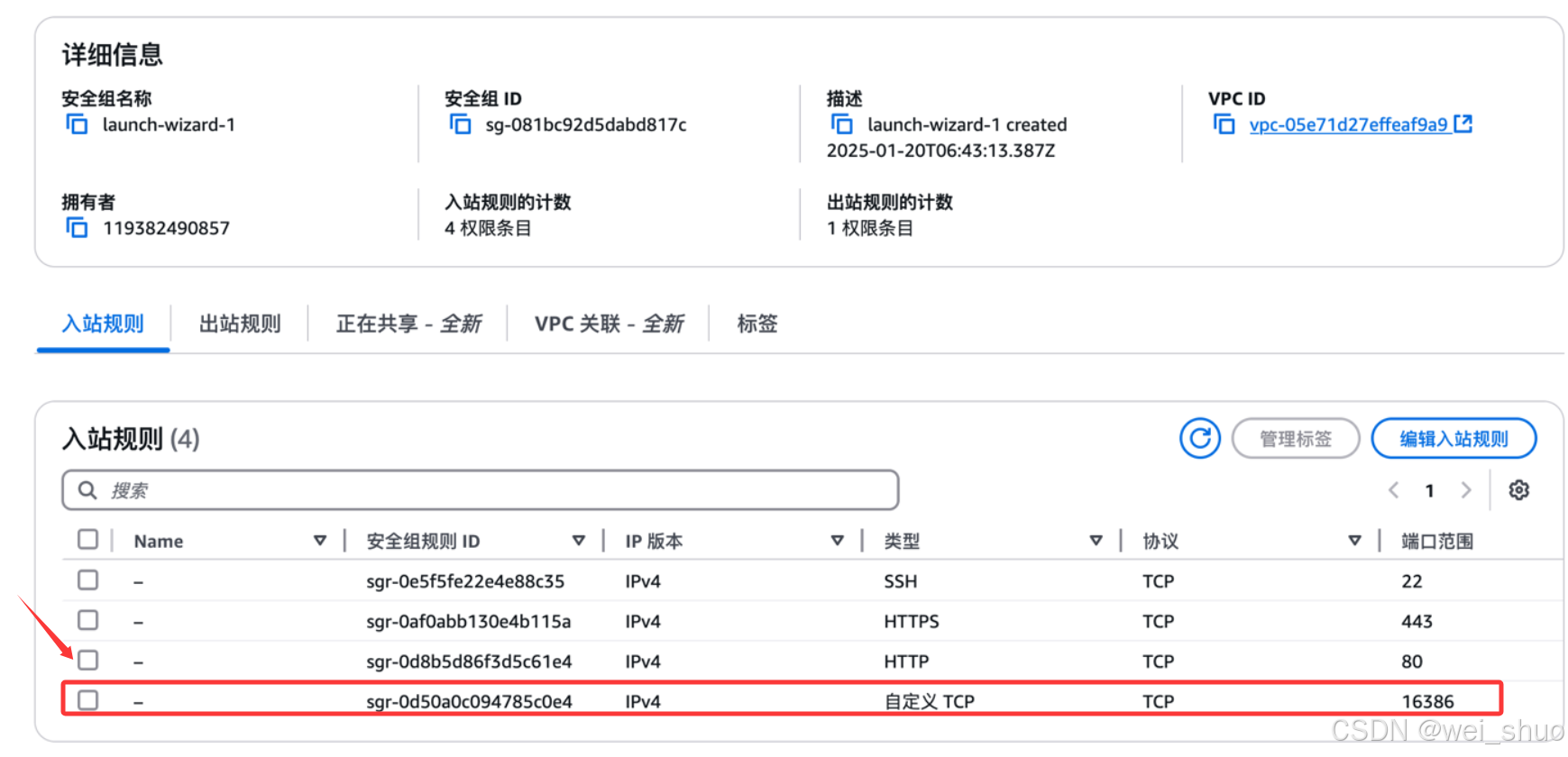This screenshot has height=757, width=1568.
Task: Click the port range value 16386
Action: (1428, 701)
